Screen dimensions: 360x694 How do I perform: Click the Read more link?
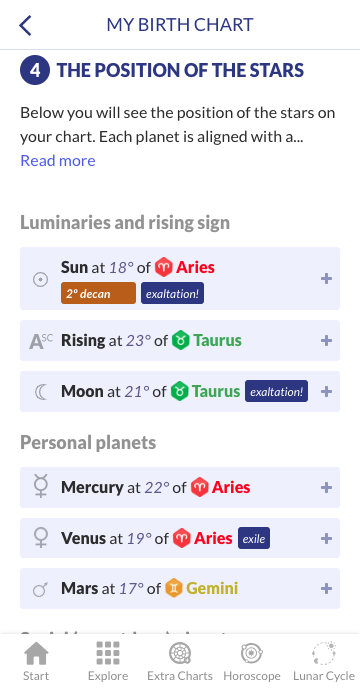58,160
